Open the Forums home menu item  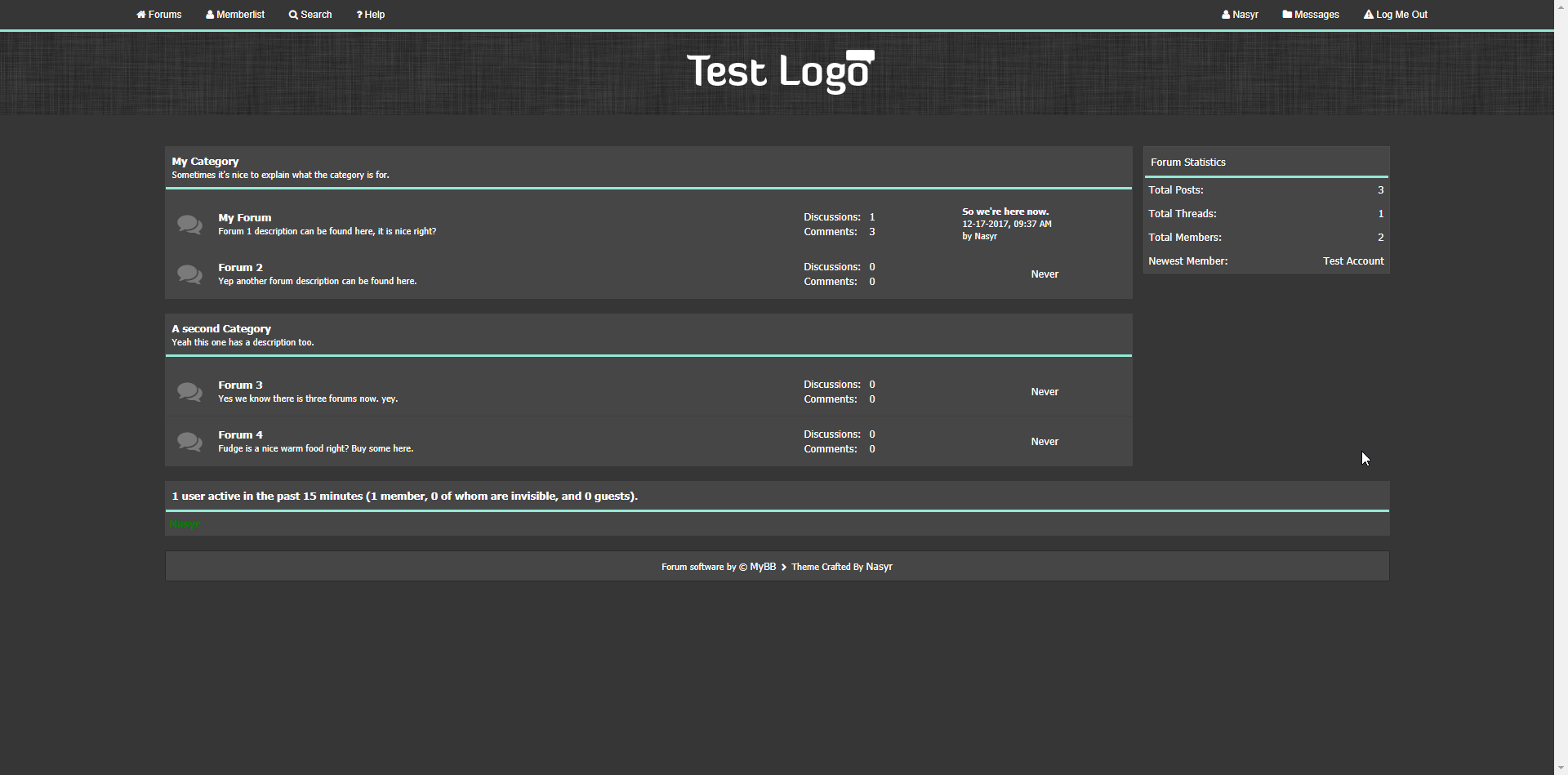click(159, 15)
